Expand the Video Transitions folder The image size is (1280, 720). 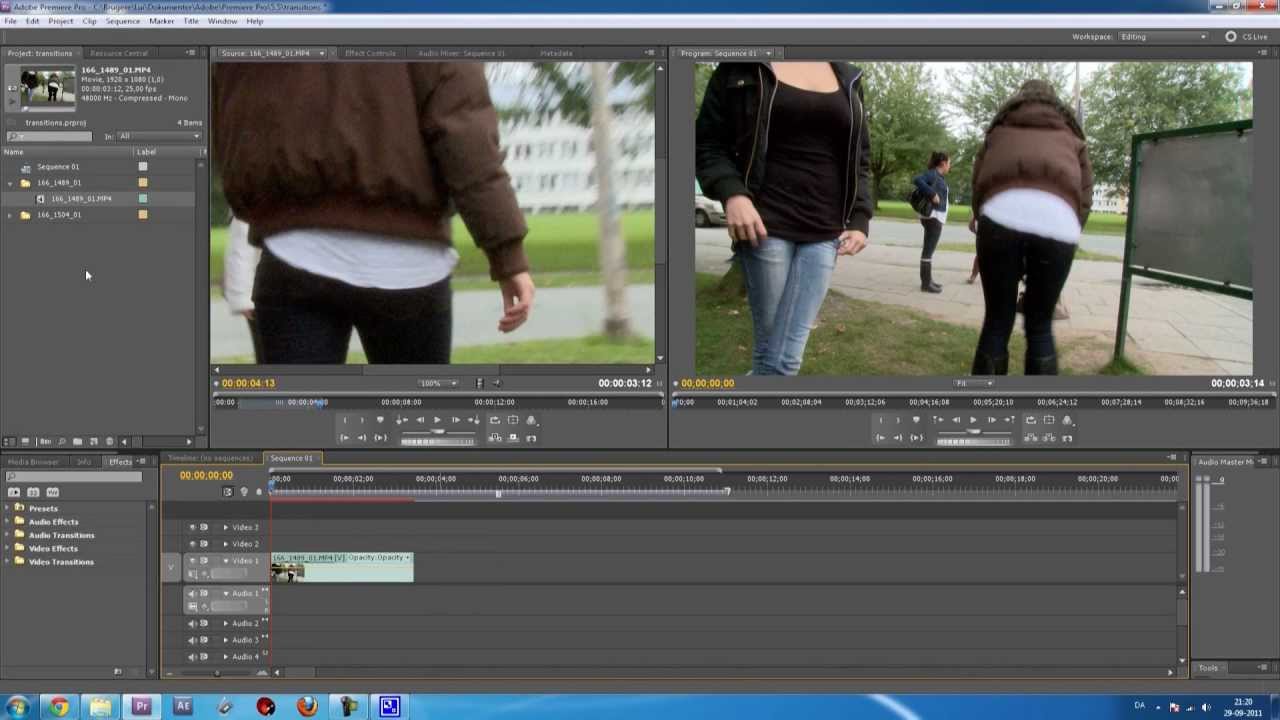click(x=7, y=561)
